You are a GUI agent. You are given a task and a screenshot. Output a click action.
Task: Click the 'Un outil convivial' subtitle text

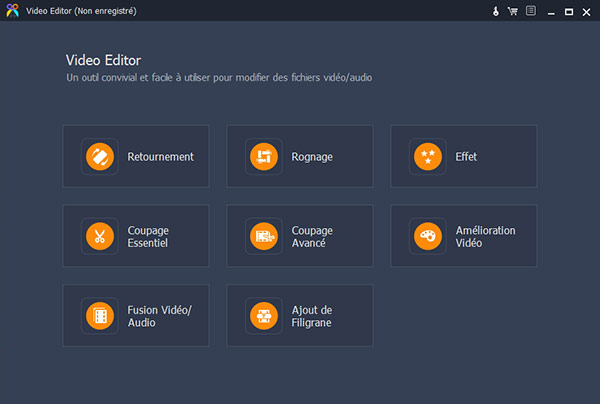219,78
